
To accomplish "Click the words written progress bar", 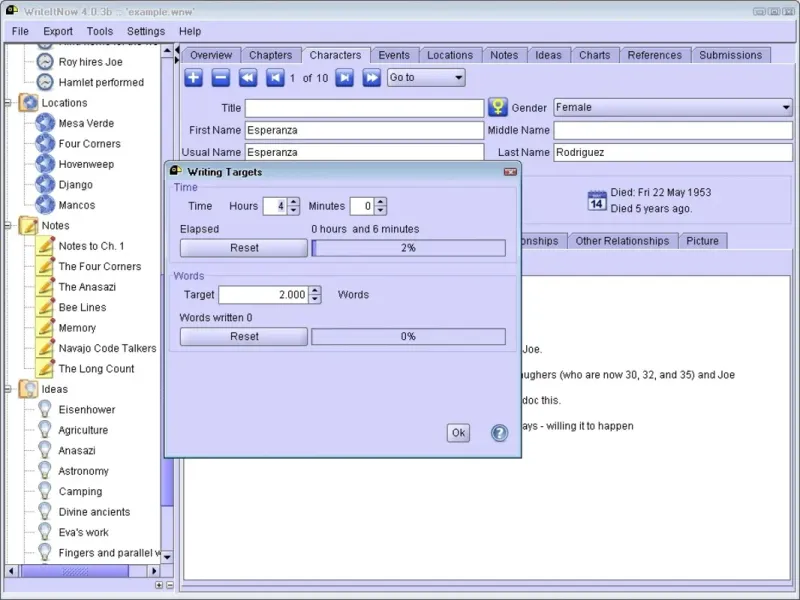I will point(408,337).
